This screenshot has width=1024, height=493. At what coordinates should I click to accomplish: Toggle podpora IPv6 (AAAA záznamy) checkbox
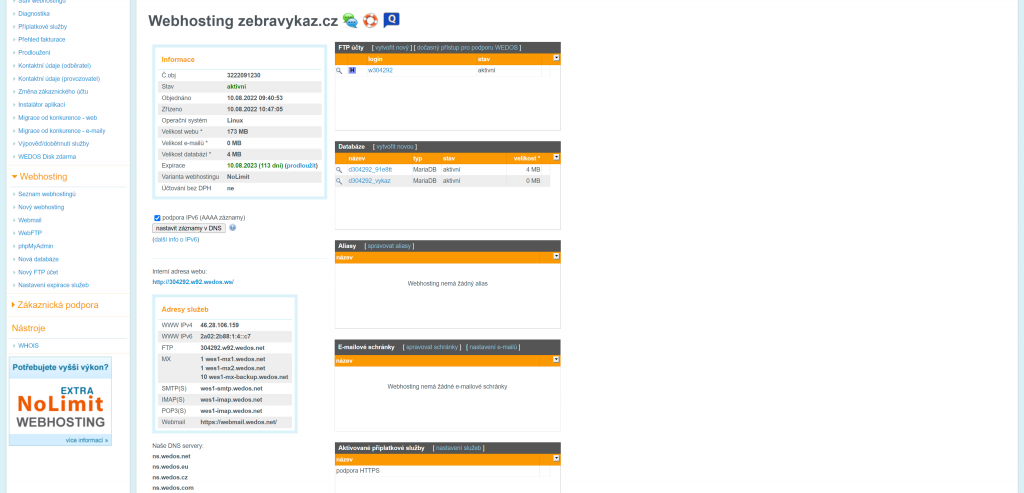(x=157, y=217)
